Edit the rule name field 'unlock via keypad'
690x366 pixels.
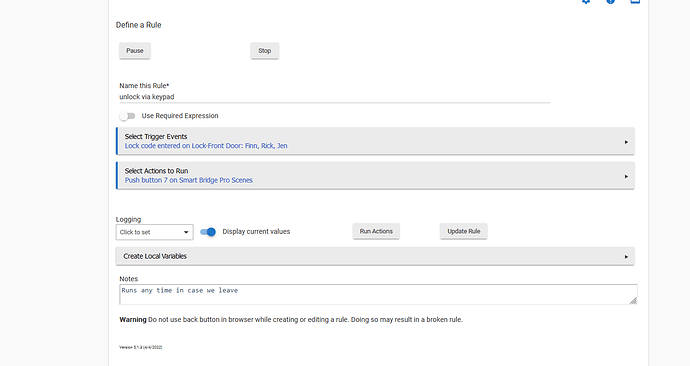click(x=334, y=97)
